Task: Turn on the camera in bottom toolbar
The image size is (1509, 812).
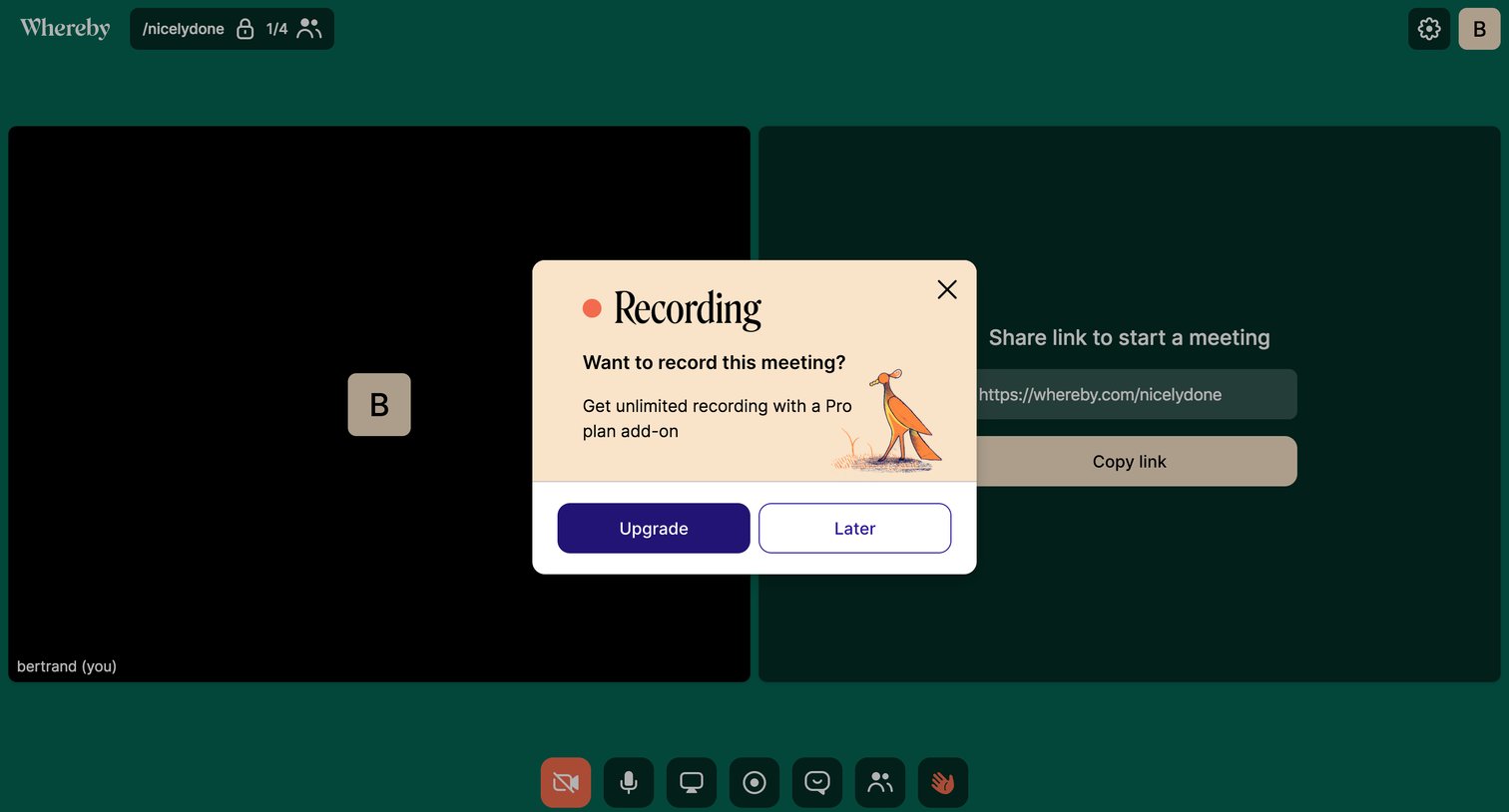Action: tap(566, 782)
